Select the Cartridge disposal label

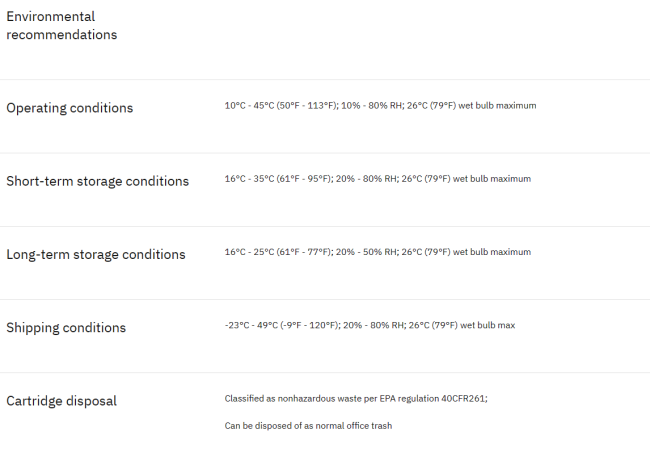pyautogui.click(x=61, y=401)
